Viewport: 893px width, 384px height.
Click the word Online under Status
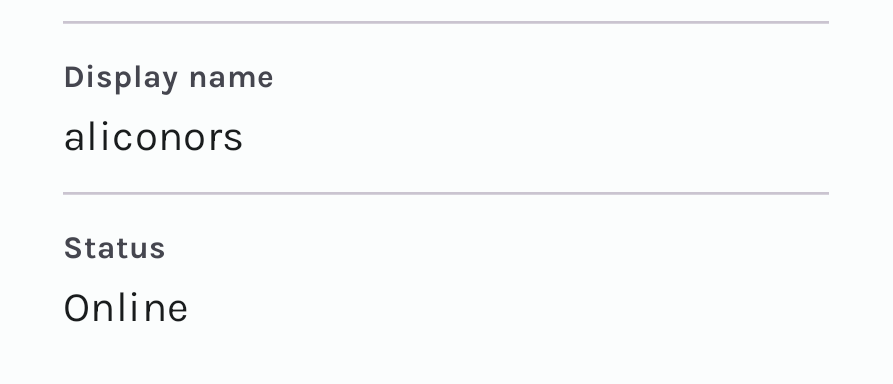(x=126, y=308)
